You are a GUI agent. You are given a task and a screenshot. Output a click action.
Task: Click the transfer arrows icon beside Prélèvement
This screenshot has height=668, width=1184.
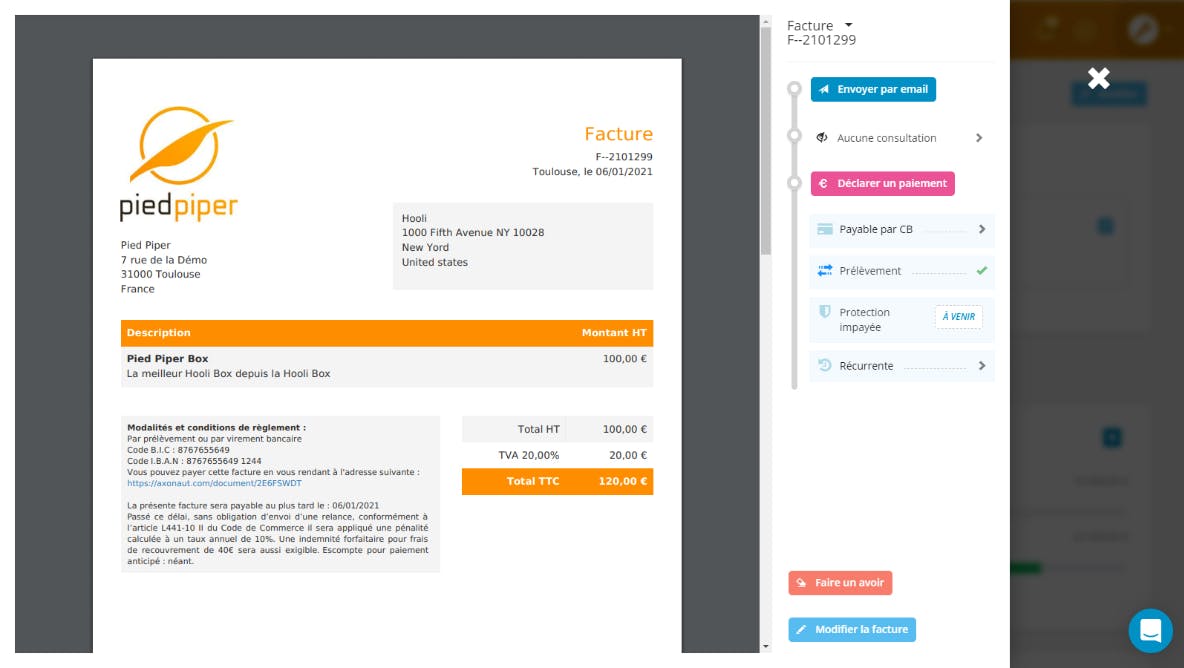coord(825,271)
